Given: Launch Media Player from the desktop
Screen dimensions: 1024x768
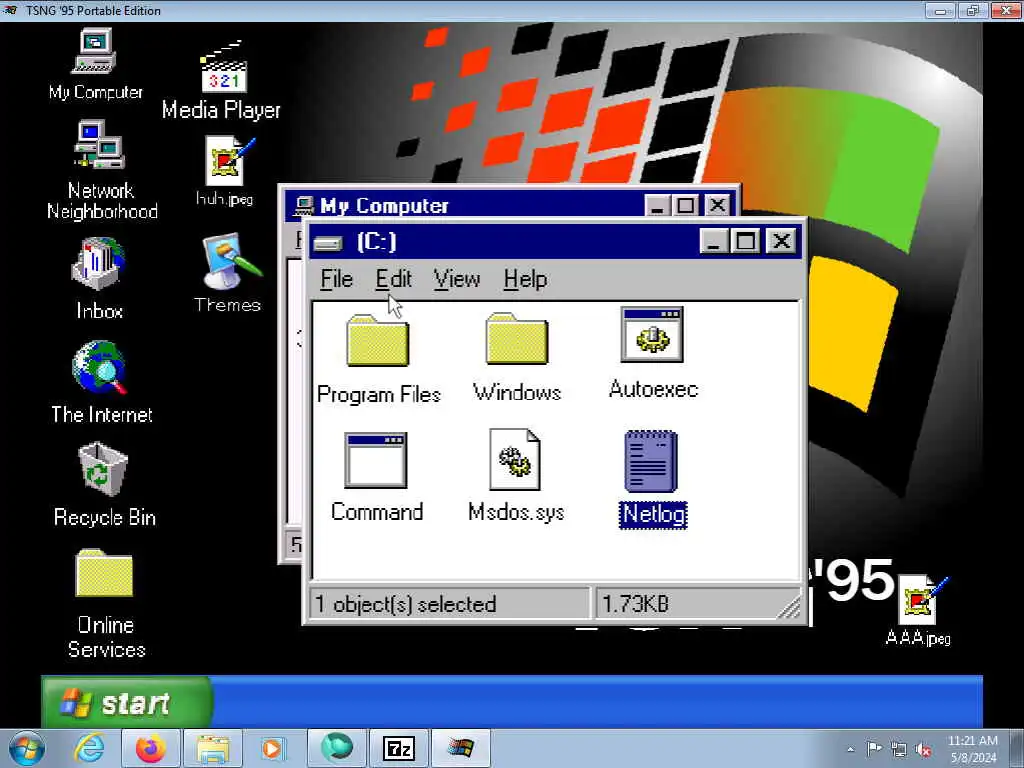Looking at the screenshot, I should pos(221,80).
